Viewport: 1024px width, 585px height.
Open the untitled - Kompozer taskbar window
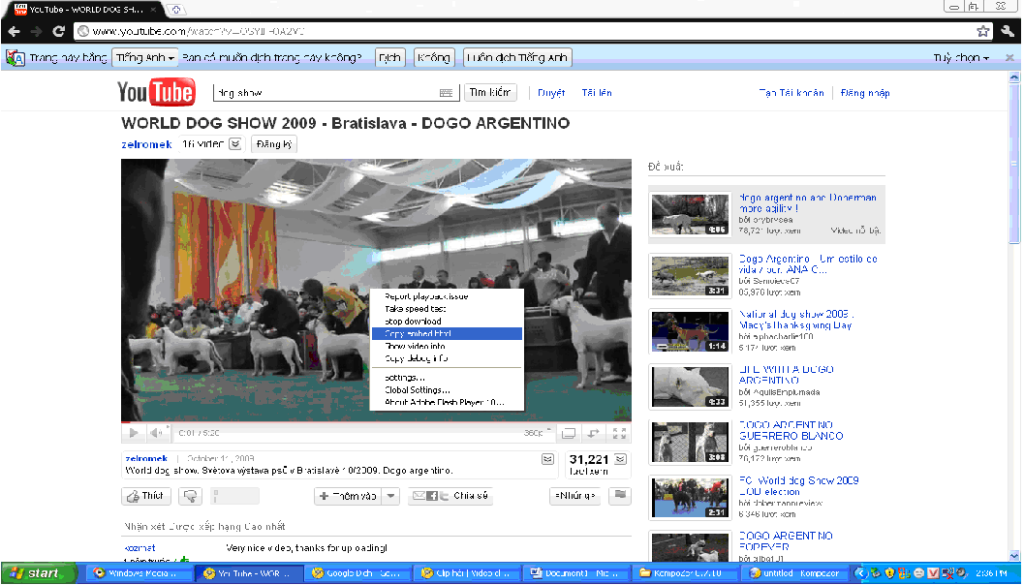click(797, 573)
